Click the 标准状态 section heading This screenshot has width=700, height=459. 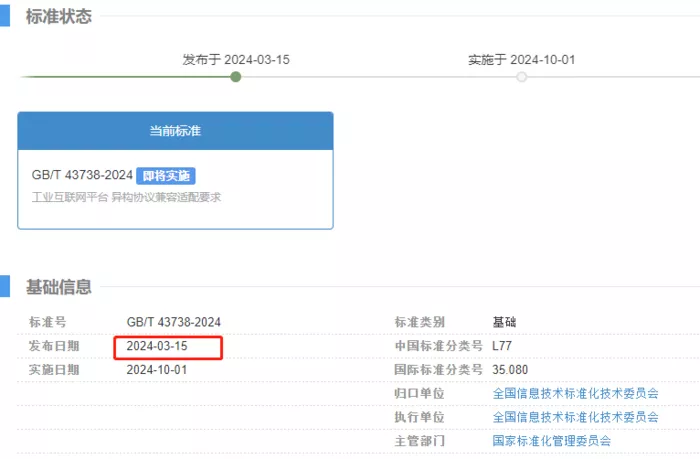coord(58,17)
